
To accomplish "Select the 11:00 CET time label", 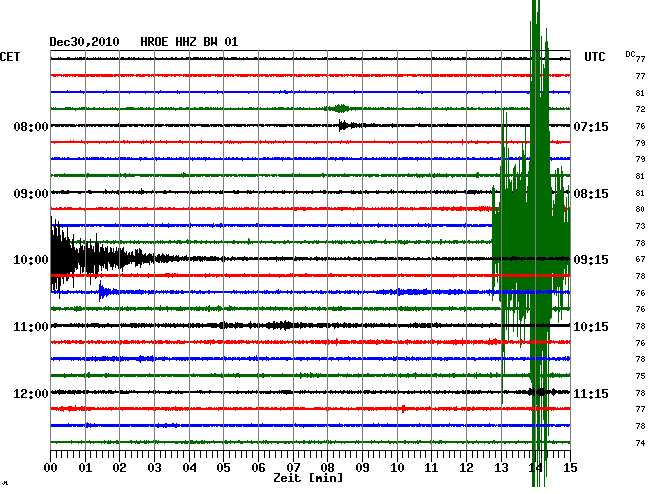I will pos(31,327).
